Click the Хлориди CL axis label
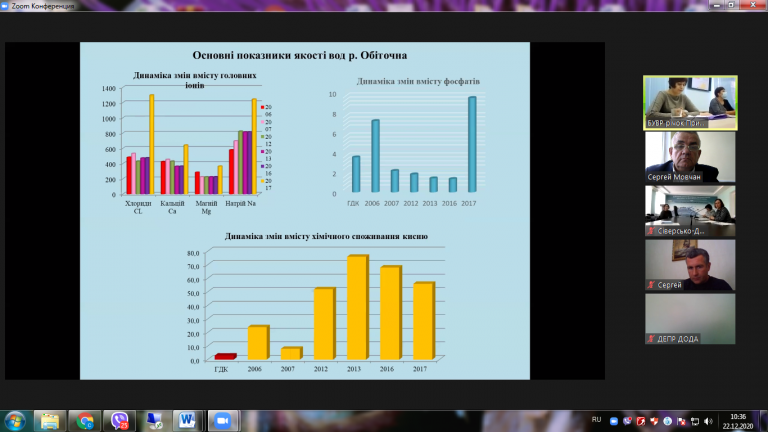The width and height of the screenshot is (768, 432). pyautogui.click(x=138, y=207)
